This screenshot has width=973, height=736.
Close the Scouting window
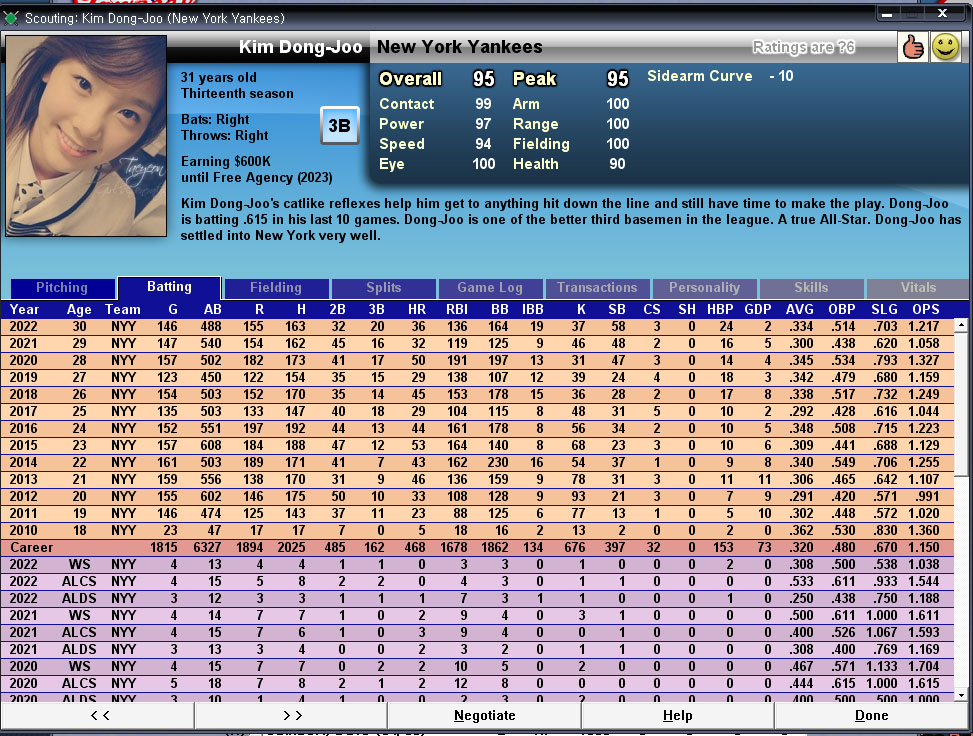coord(942,13)
